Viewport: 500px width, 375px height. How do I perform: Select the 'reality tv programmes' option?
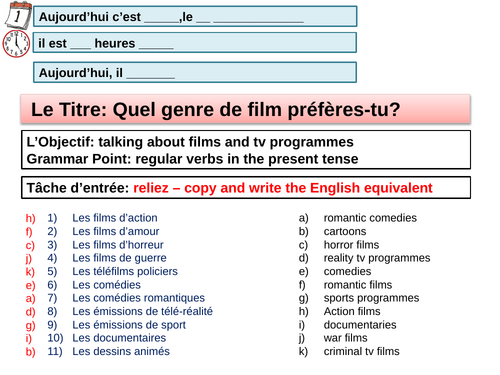tap(377, 258)
